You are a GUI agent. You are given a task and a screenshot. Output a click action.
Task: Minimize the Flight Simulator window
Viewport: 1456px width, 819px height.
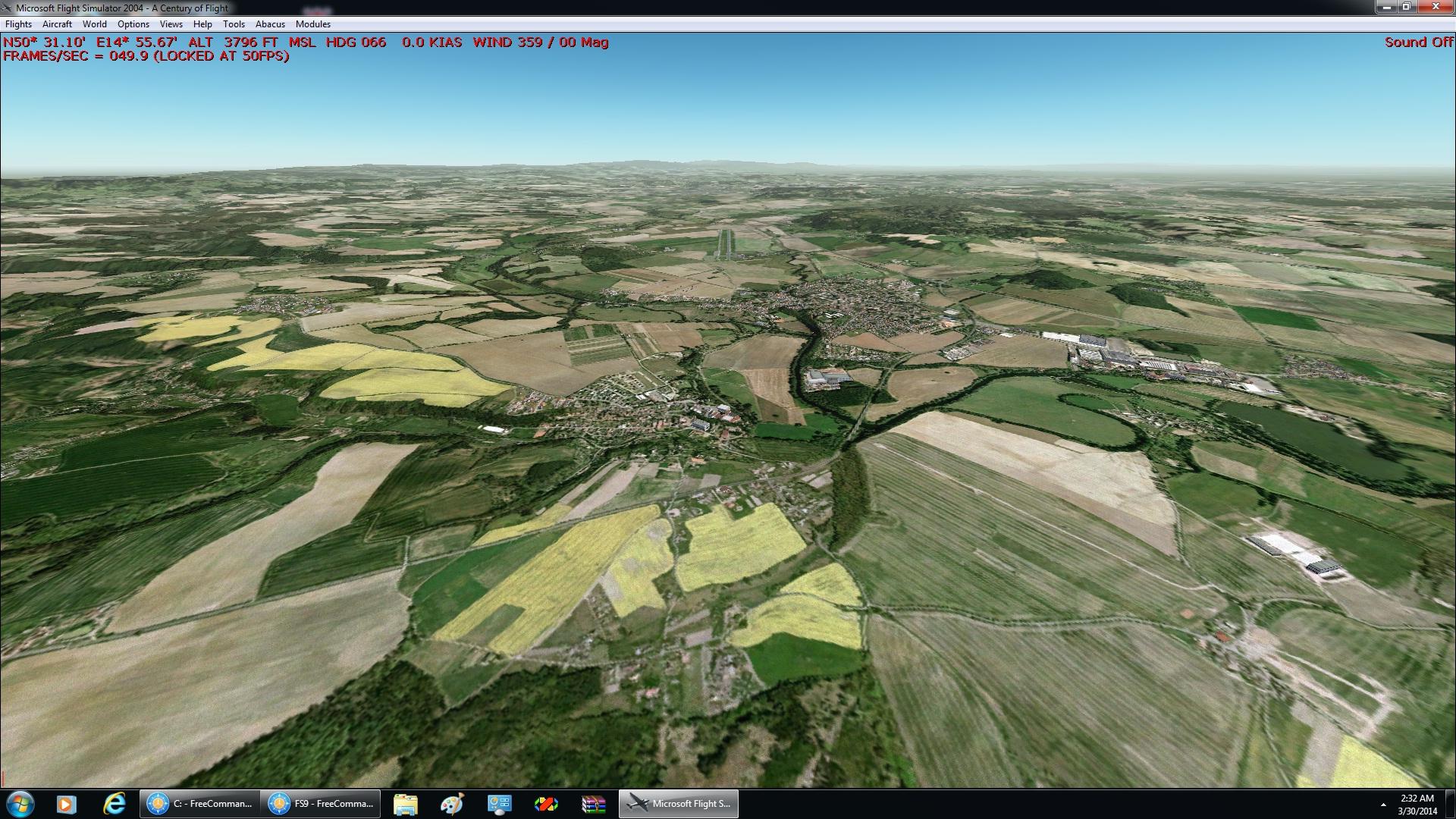(x=1387, y=6)
